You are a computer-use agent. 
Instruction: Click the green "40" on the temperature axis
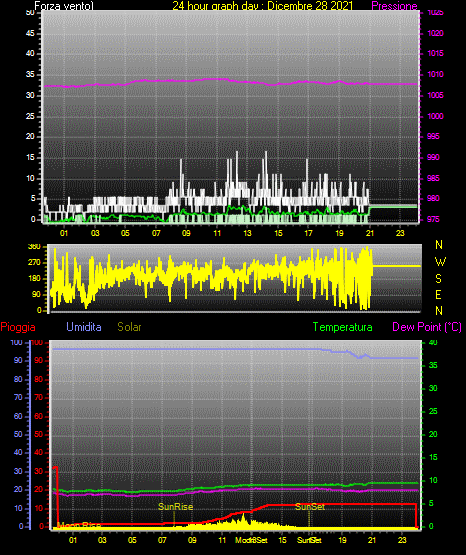[x=433, y=342]
